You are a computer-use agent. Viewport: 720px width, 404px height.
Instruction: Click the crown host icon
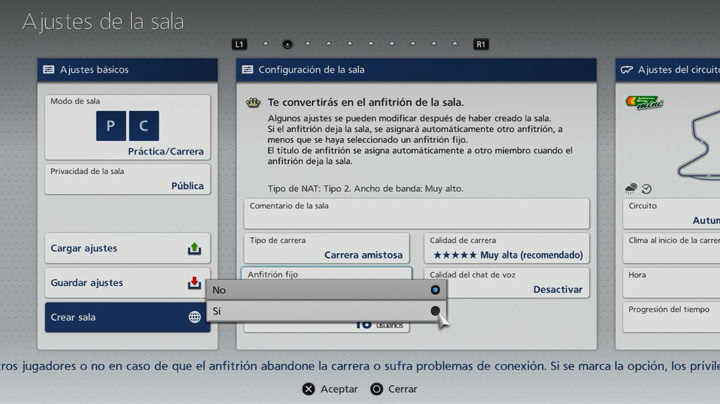253,102
